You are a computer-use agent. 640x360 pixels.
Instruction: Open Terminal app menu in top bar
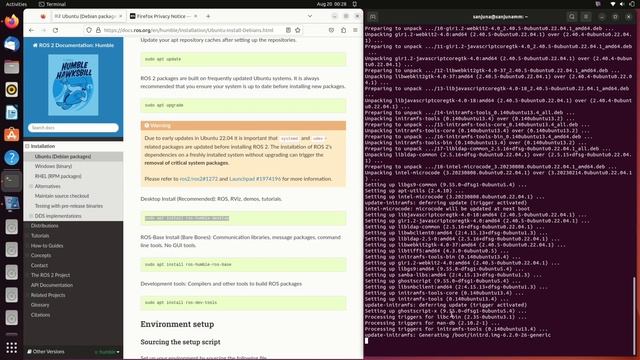(x=52, y=4)
